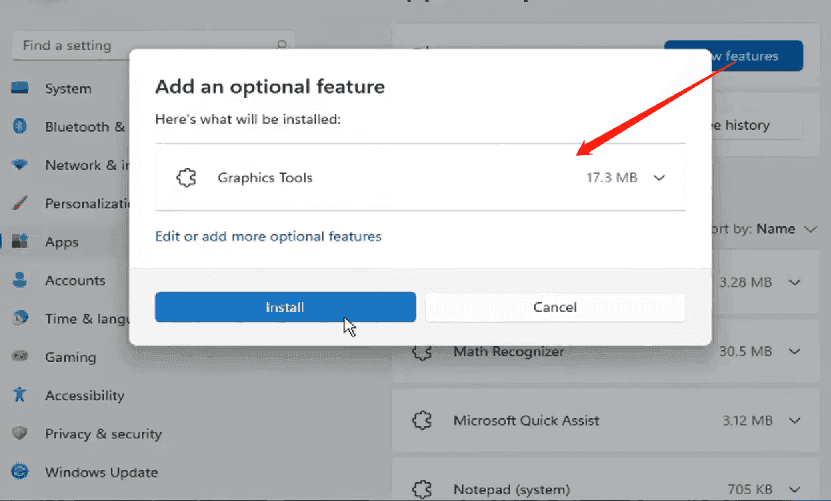
Task: Select the Apps category in the sidebar
Action: 61,242
